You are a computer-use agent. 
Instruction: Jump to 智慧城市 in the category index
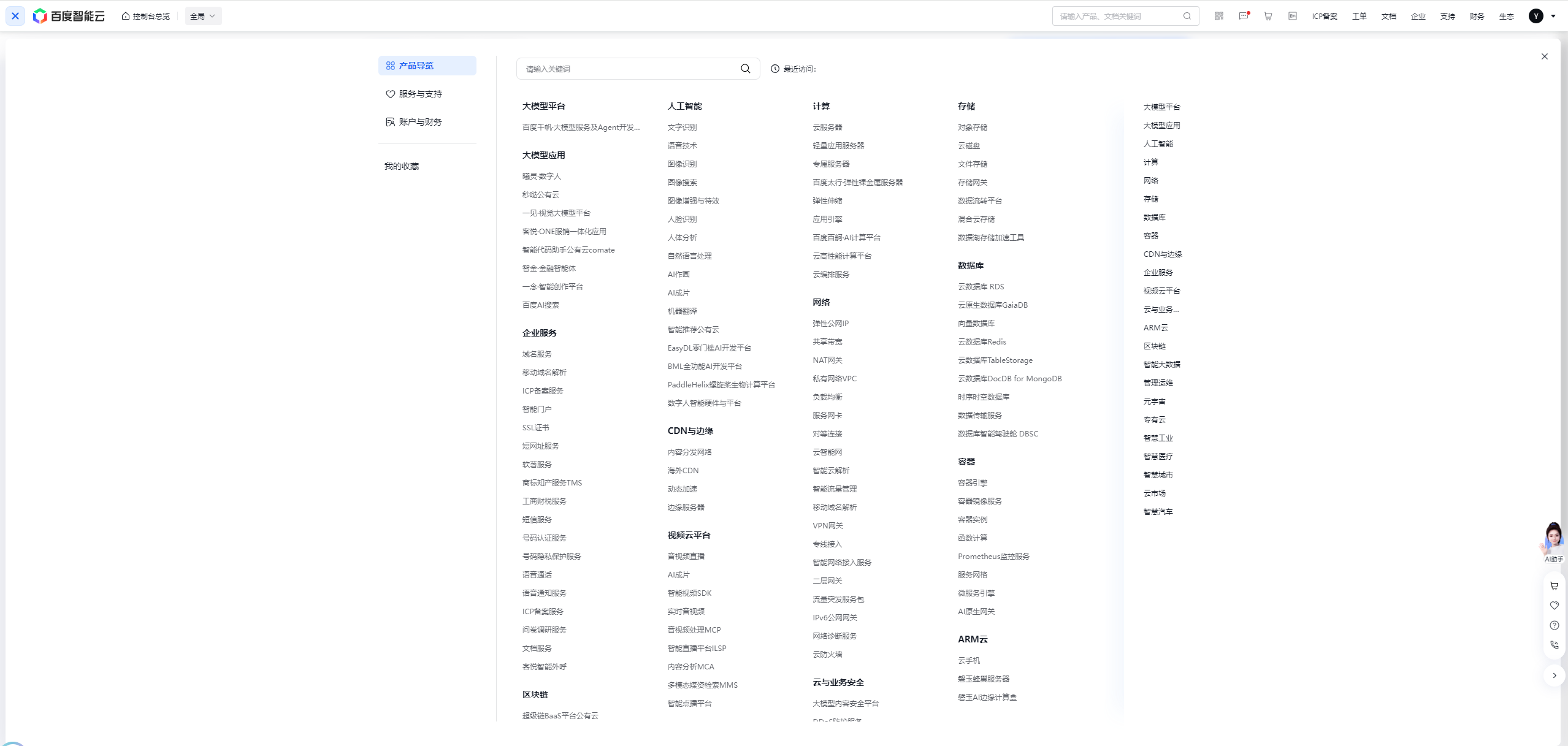(1158, 474)
